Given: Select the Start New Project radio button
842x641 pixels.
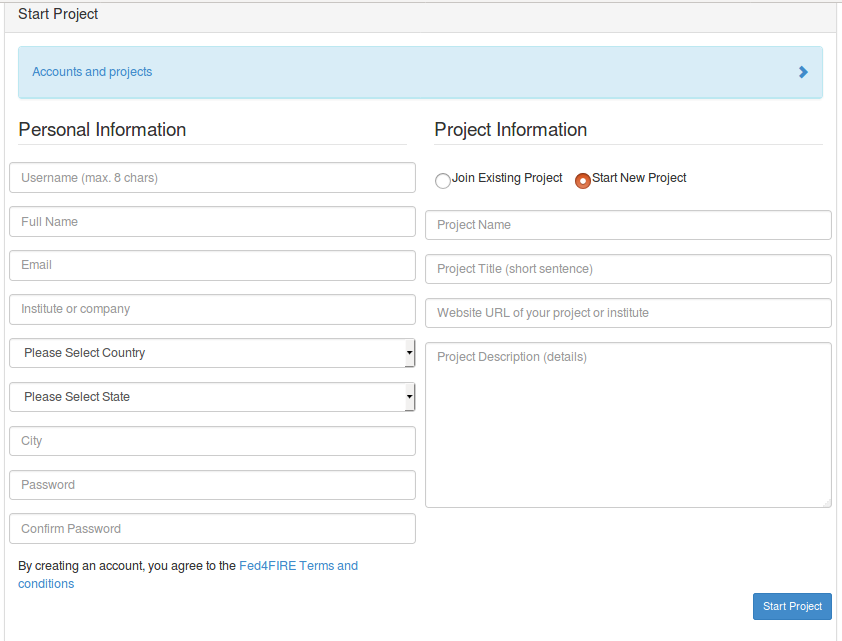Looking at the screenshot, I should [x=583, y=181].
